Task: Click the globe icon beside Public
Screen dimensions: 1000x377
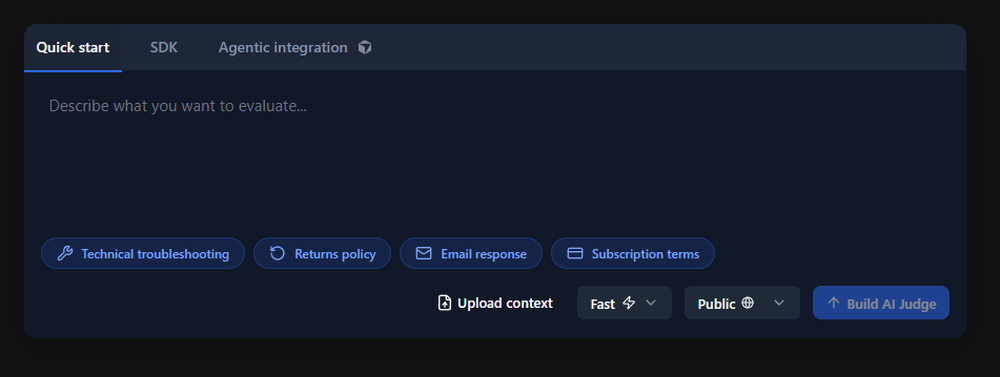Action: click(747, 303)
